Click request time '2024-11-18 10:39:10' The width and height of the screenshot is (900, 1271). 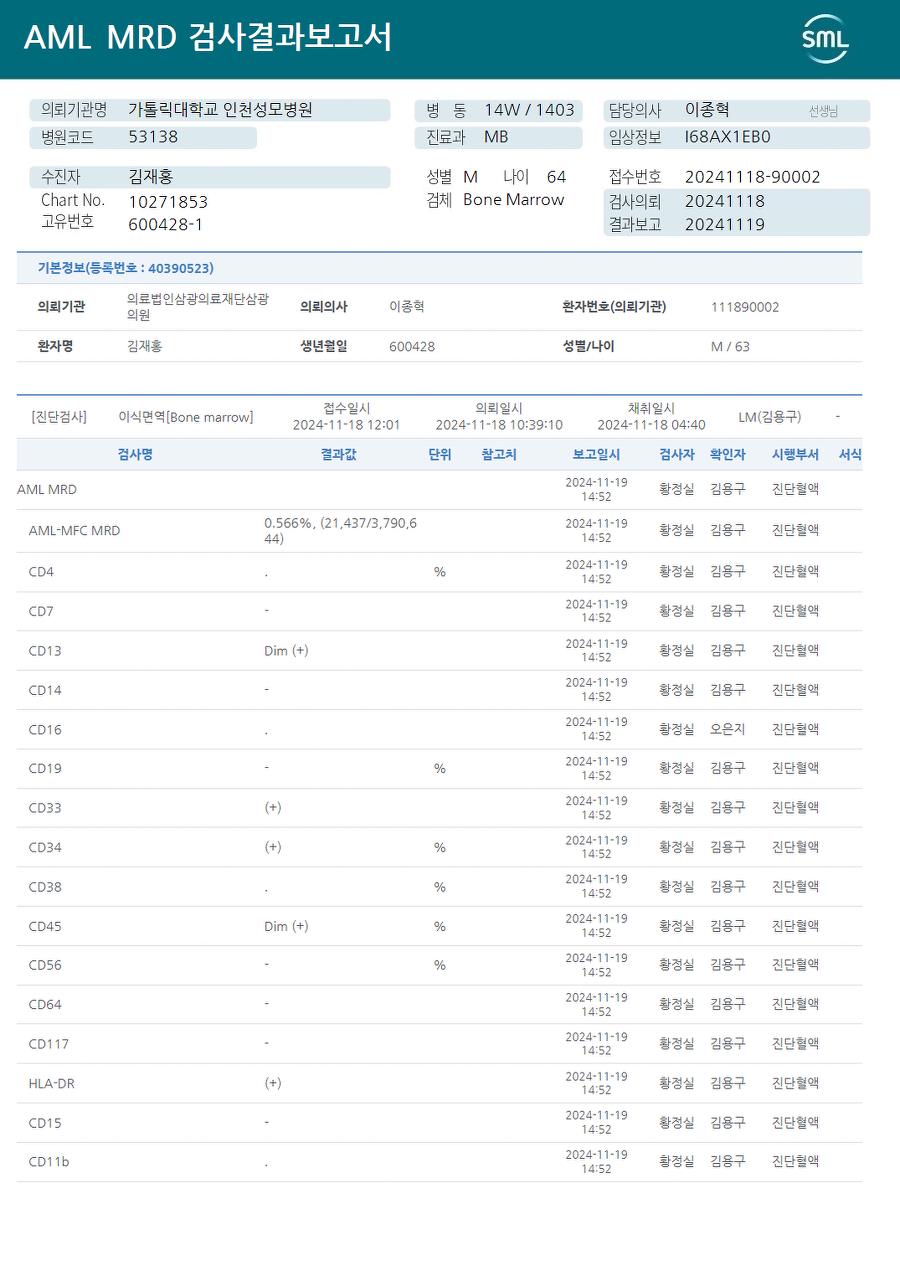click(499, 425)
